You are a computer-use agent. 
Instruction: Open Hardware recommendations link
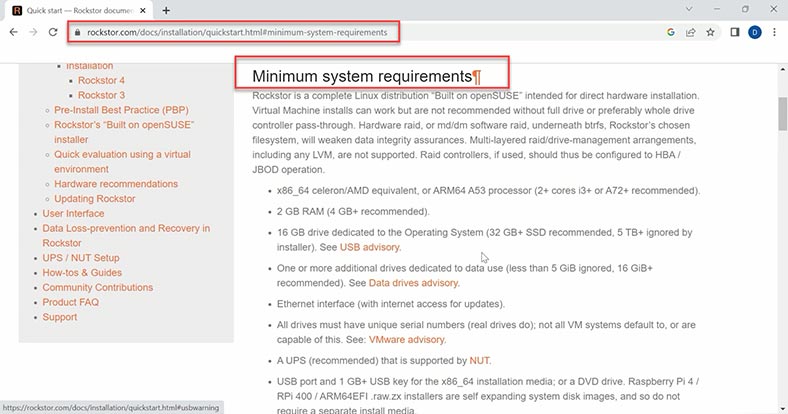(116, 184)
